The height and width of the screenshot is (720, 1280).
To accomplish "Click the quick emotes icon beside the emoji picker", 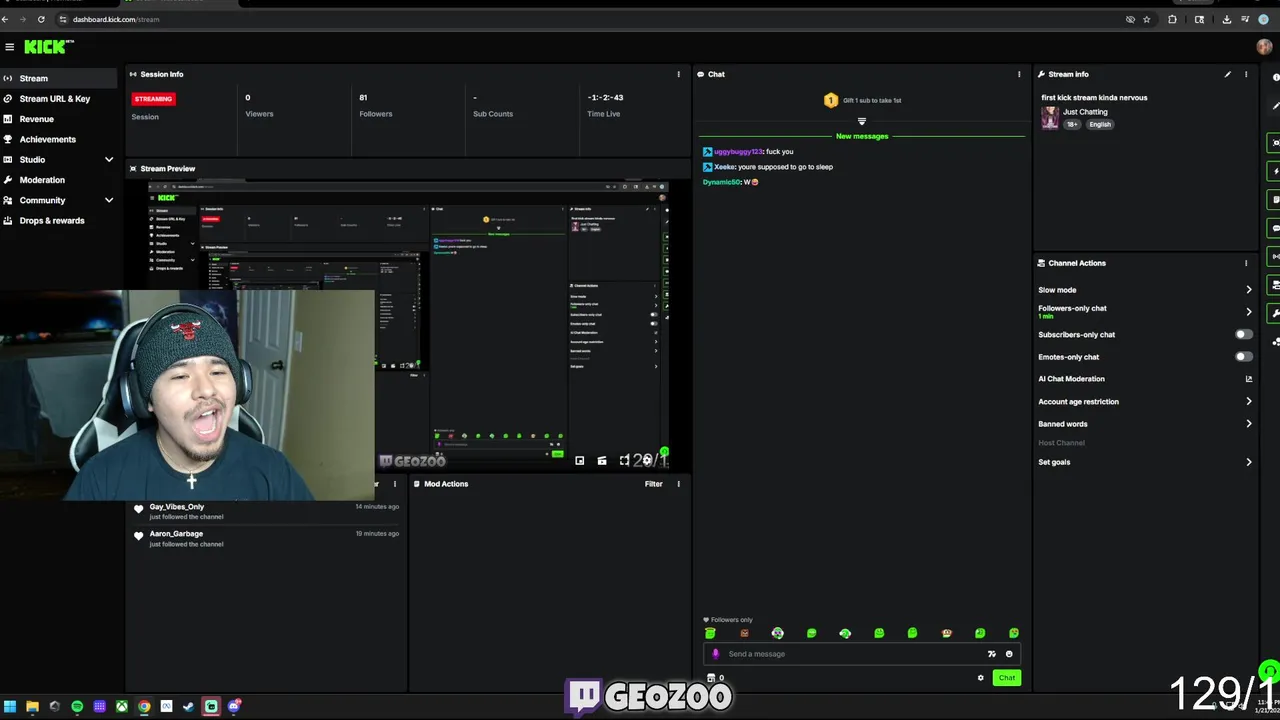I will pos(991,654).
